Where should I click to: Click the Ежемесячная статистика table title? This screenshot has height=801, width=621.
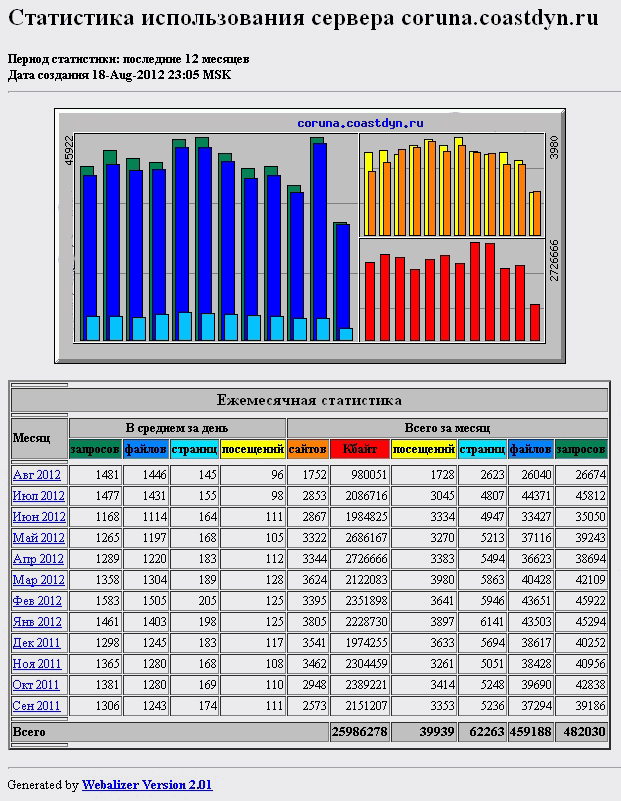point(309,400)
